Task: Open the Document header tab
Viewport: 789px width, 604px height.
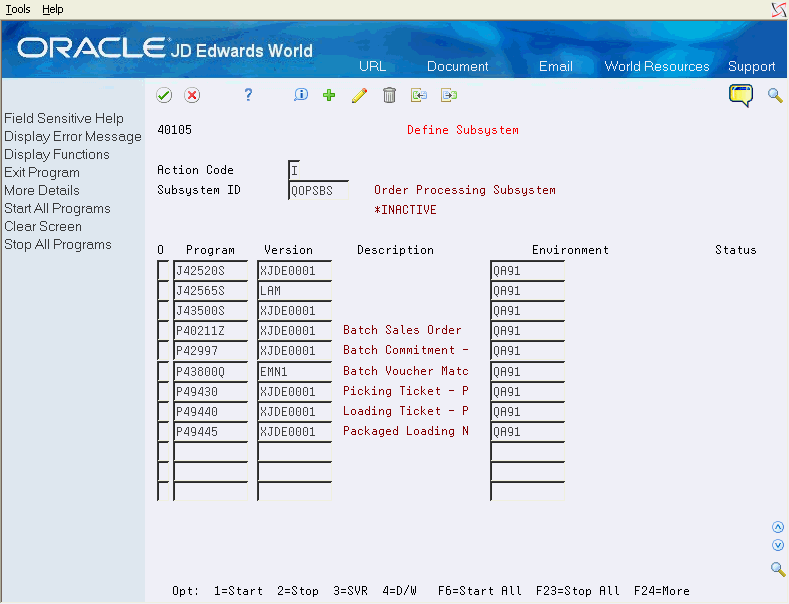Action: tap(457, 66)
